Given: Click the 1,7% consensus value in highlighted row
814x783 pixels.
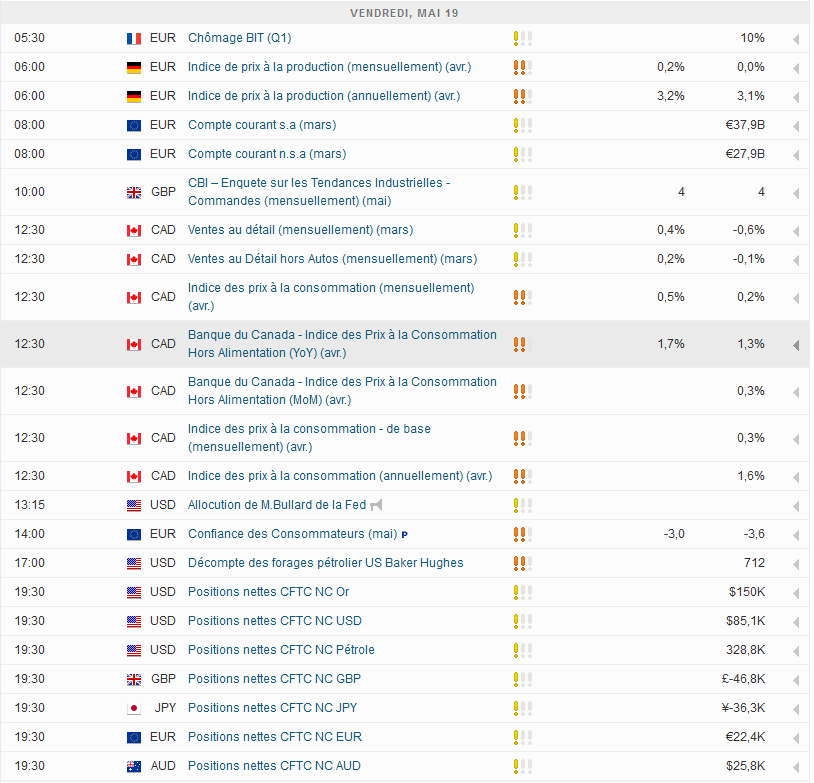Looking at the screenshot, I should [671, 344].
